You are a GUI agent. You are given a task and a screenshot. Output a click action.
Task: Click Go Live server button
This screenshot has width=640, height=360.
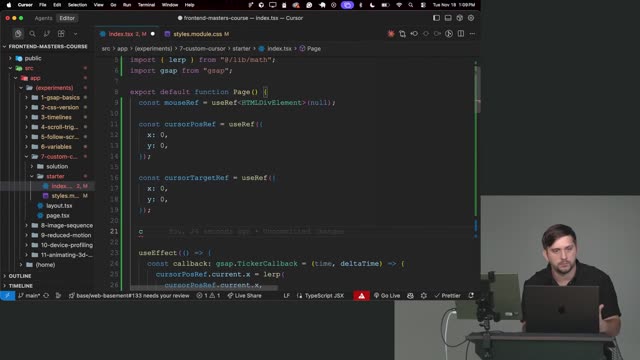[387, 296]
